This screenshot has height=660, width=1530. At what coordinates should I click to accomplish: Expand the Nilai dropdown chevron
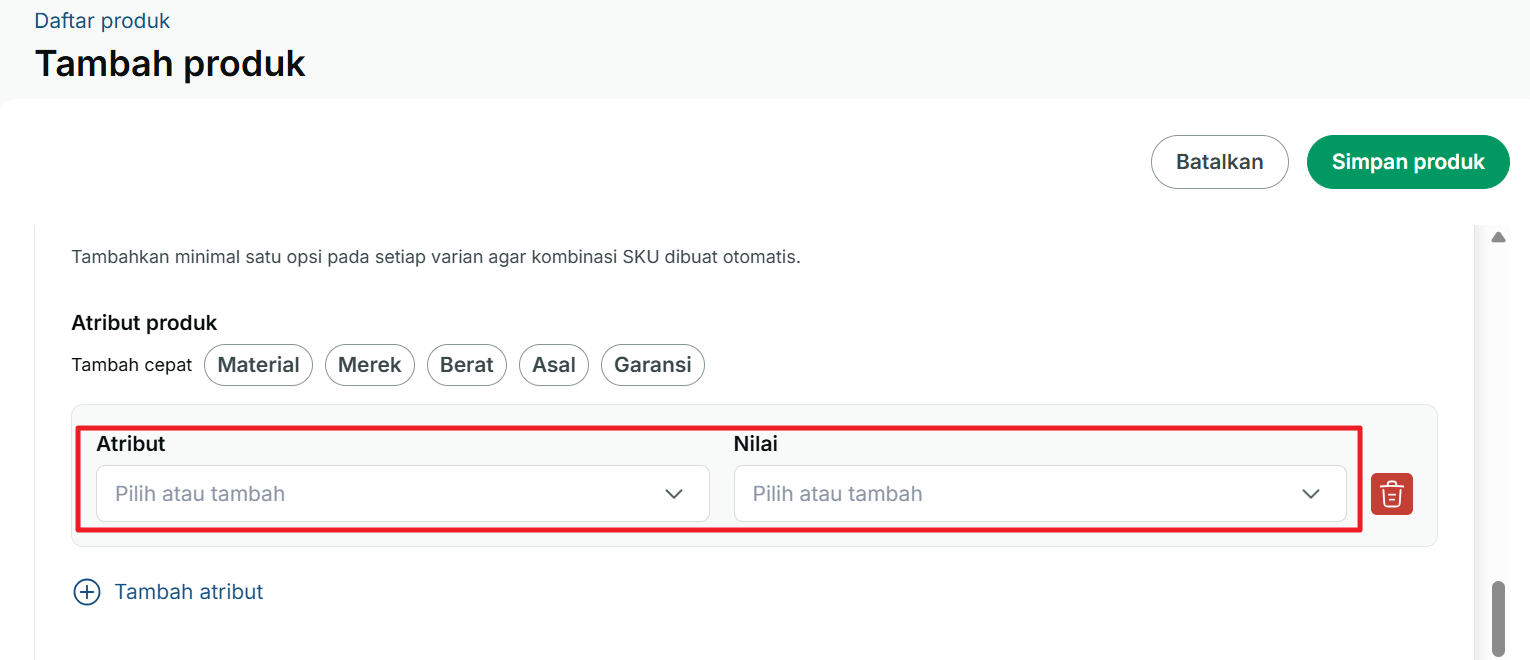1311,494
